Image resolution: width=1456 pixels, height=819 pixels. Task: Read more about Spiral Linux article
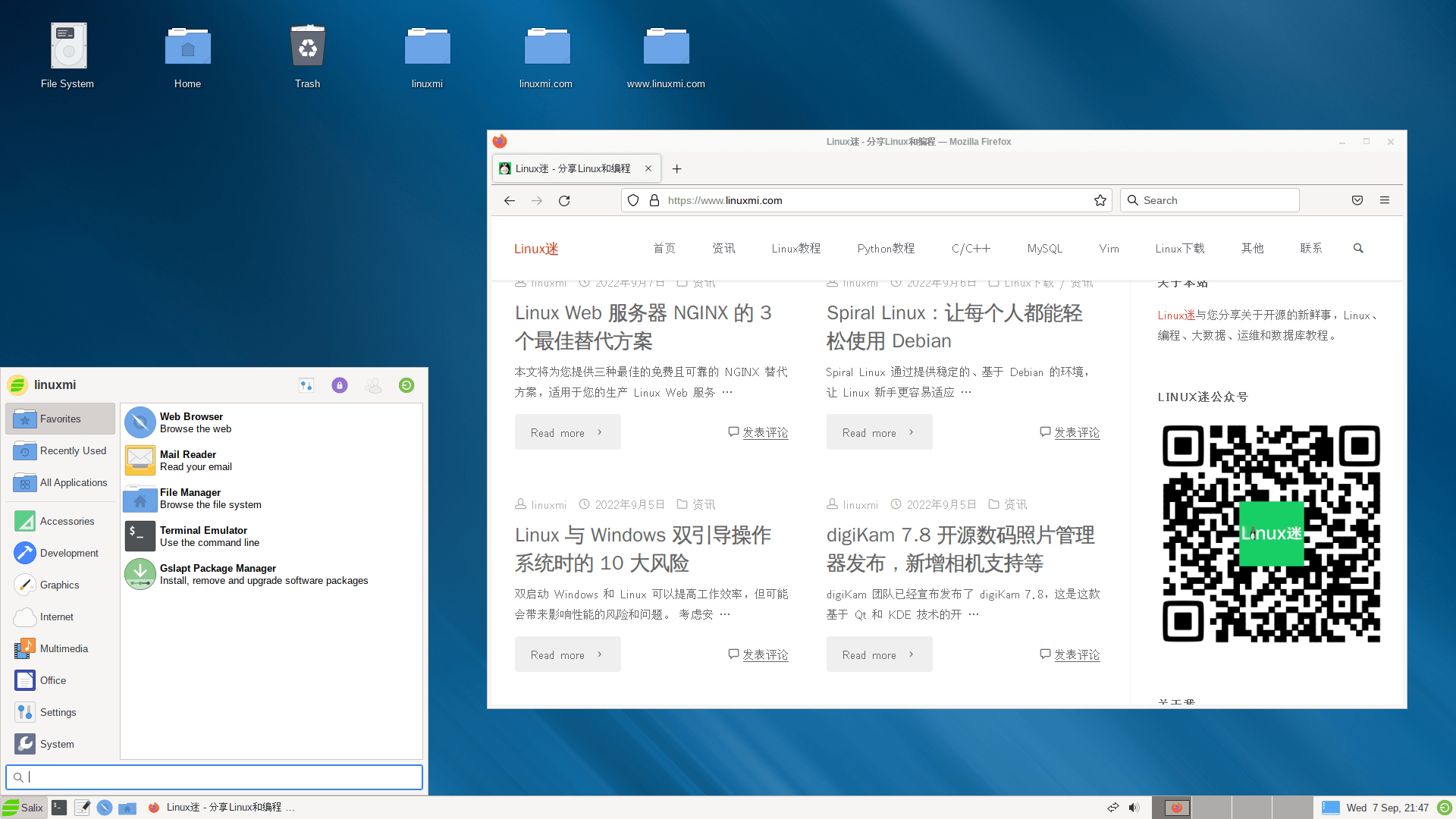click(878, 431)
